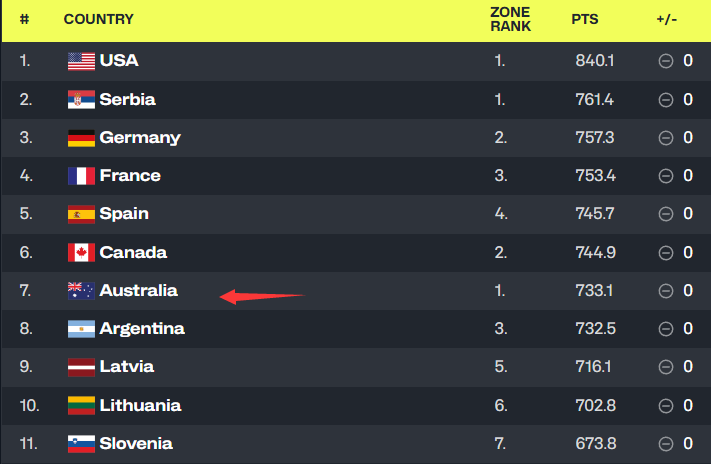Click the Germany flag icon
The height and width of the screenshot is (464, 711).
coord(81,138)
